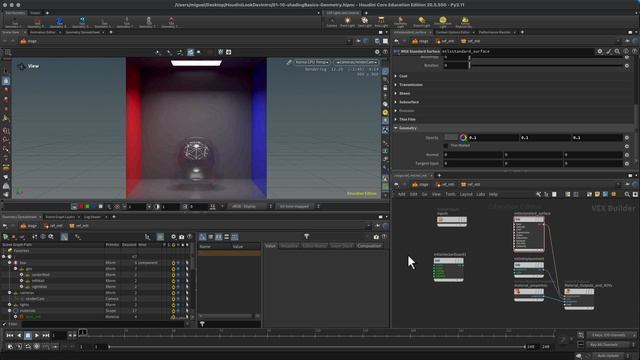Open the Layout menu in the network editor
The height and width of the screenshot is (360, 640).
[466, 194]
